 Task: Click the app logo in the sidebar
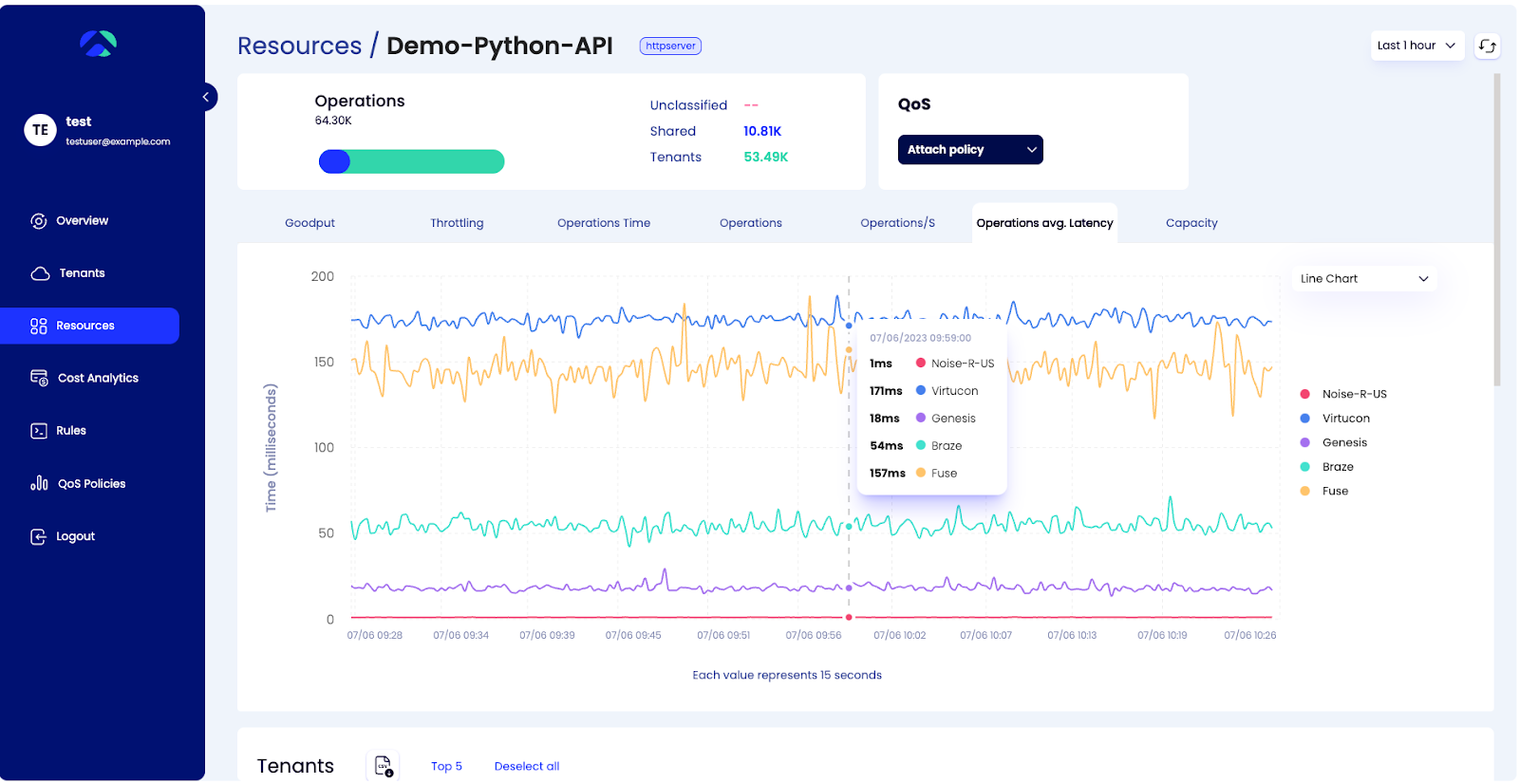tap(98, 44)
